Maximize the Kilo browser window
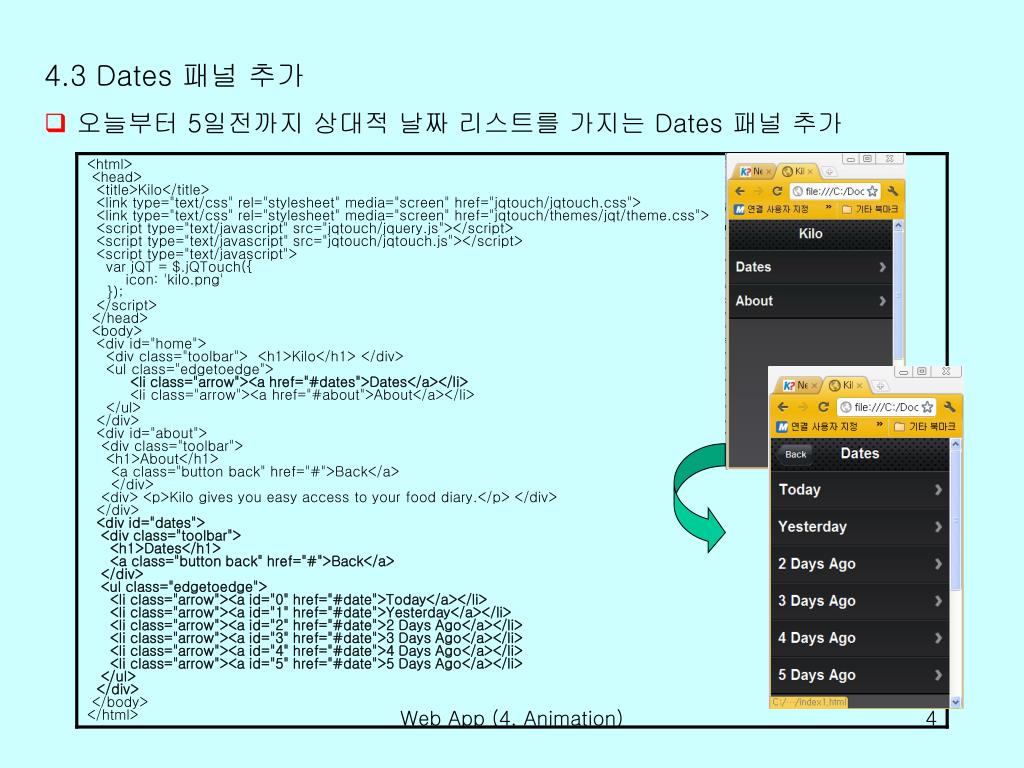Screen dimensions: 1024x768 point(867,159)
